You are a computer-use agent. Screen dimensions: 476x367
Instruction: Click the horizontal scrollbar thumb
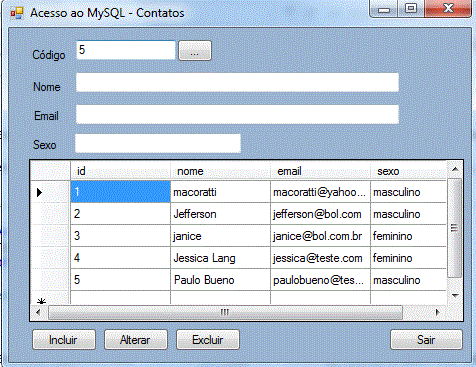tap(225, 312)
